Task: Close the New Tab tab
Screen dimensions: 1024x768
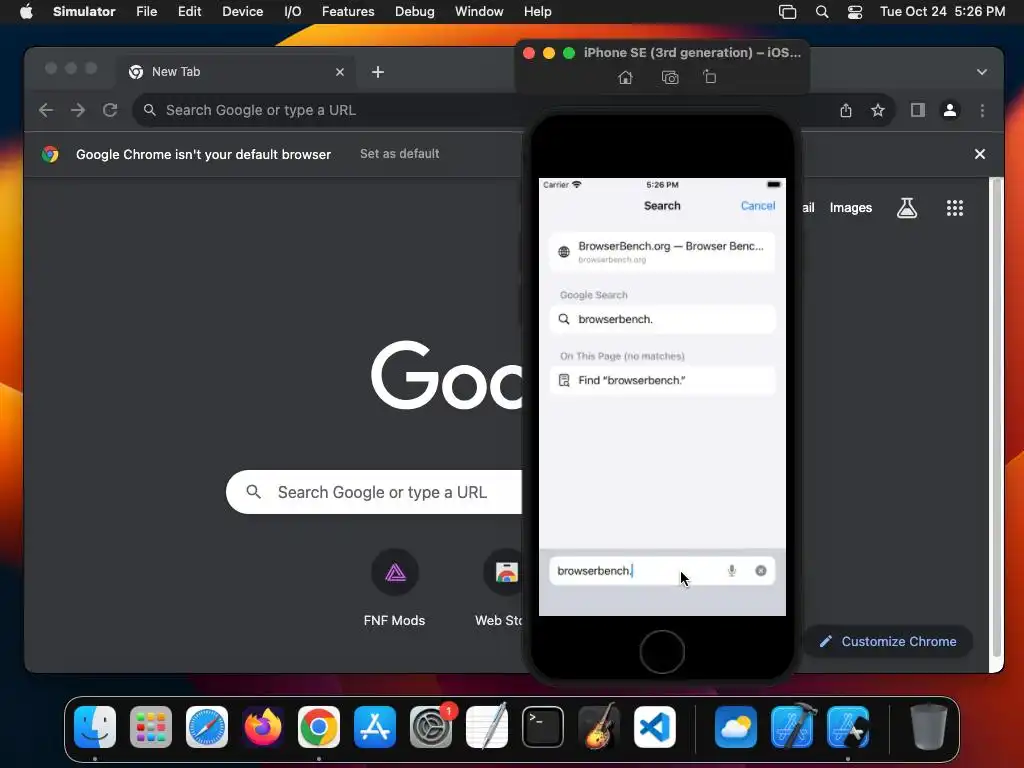Action: [340, 72]
